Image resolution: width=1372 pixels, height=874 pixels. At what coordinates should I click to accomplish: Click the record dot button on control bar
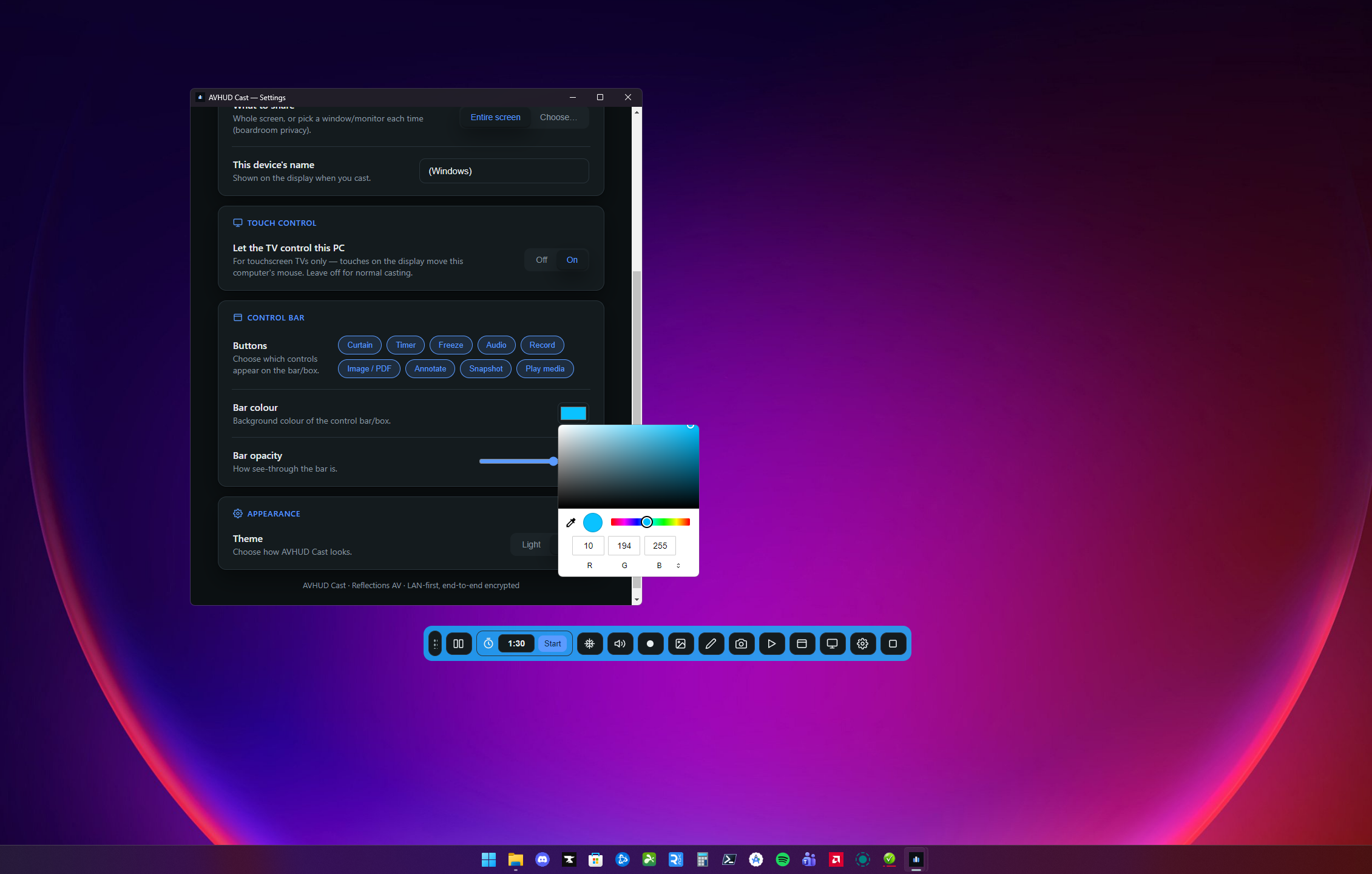pyautogui.click(x=650, y=643)
